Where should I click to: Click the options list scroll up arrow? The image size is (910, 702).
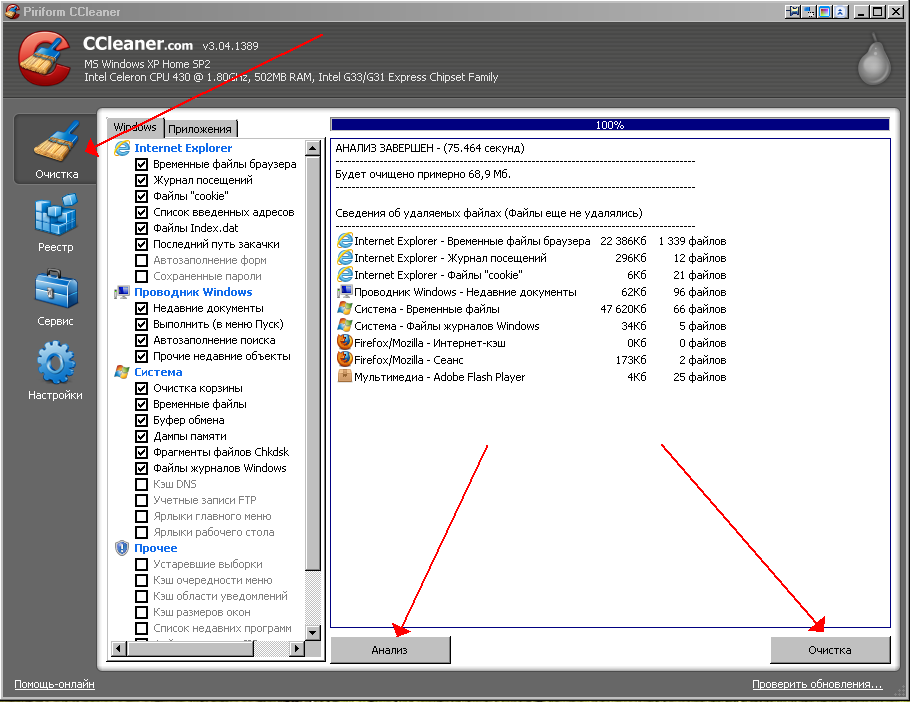click(313, 148)
